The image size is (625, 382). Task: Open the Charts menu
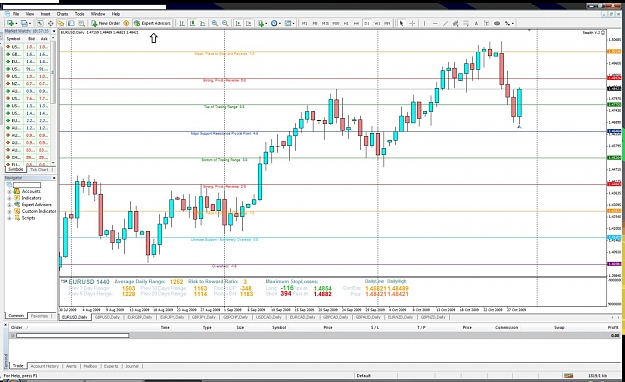coord(63,14)
